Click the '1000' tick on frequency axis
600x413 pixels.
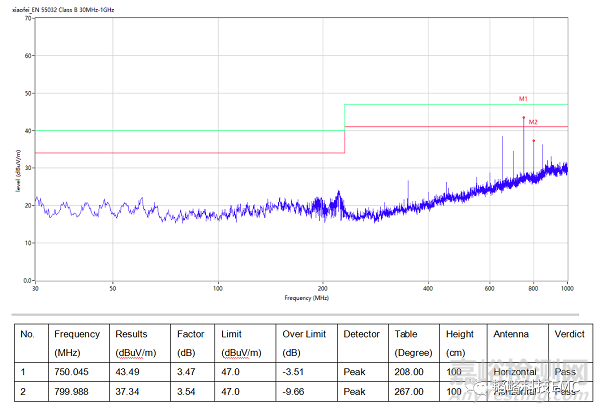[567, 289]
